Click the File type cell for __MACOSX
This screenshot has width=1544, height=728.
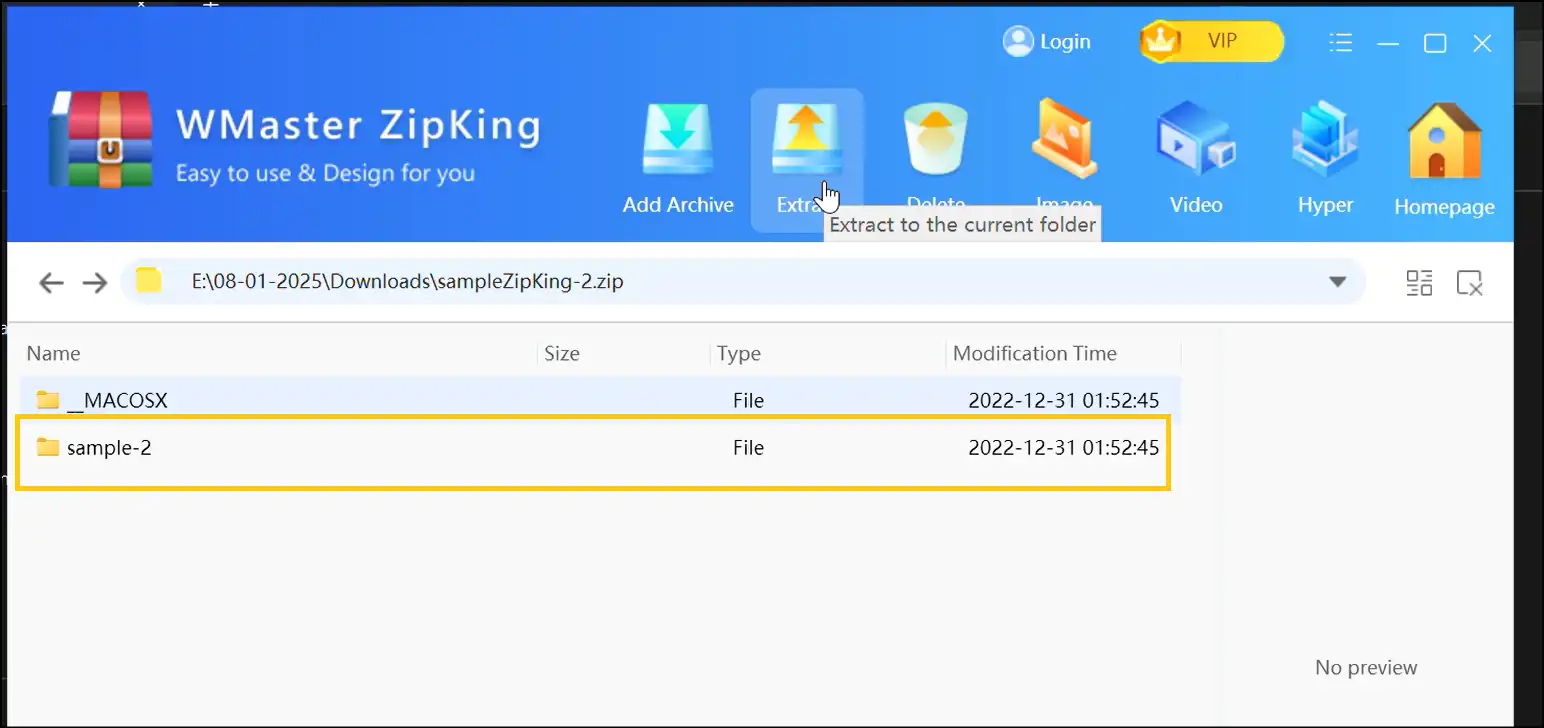point(748,400)
